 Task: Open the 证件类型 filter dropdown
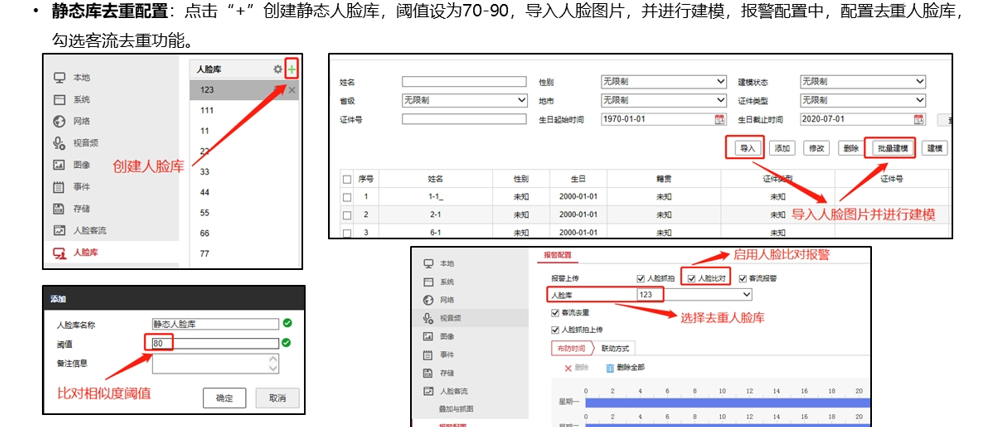point(863,100)
